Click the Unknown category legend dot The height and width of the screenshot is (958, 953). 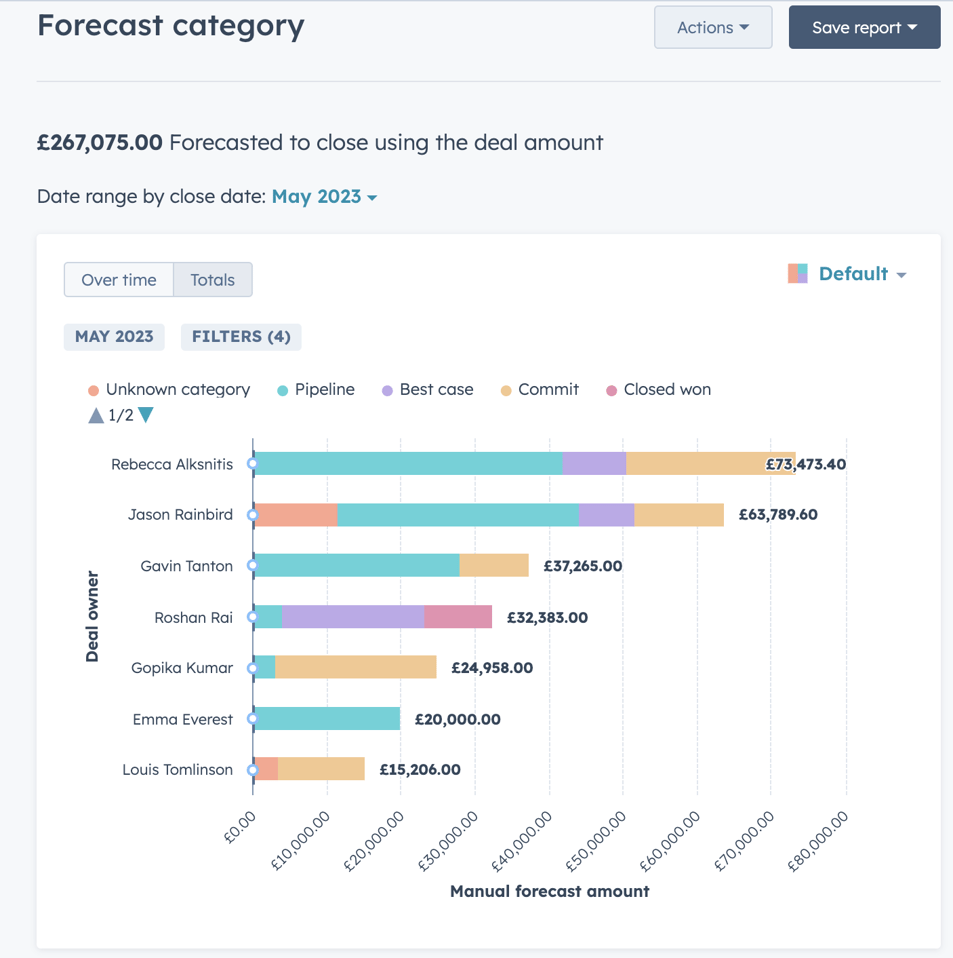(x=91, y=389)
